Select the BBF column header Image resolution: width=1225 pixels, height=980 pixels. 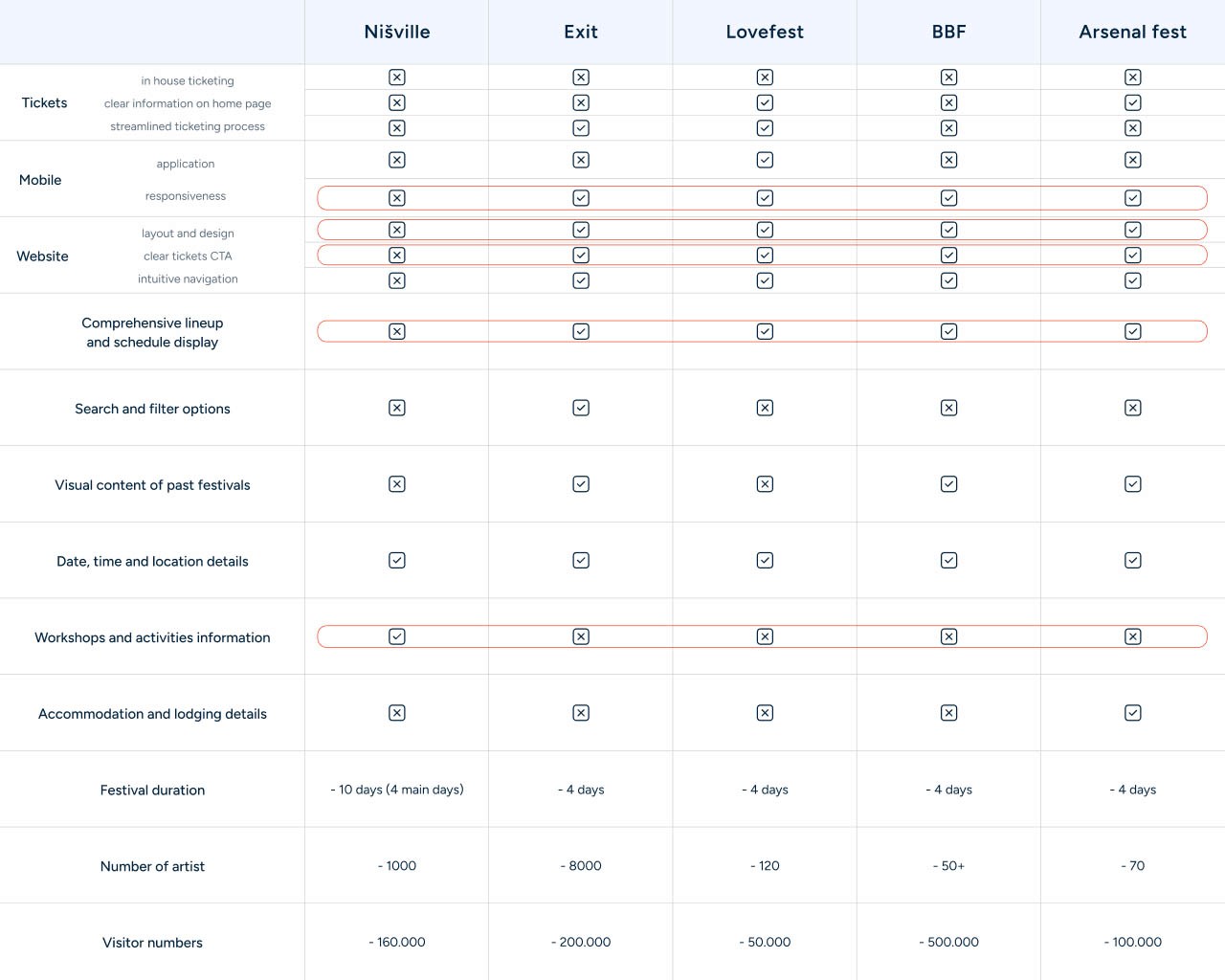[949, 32]
